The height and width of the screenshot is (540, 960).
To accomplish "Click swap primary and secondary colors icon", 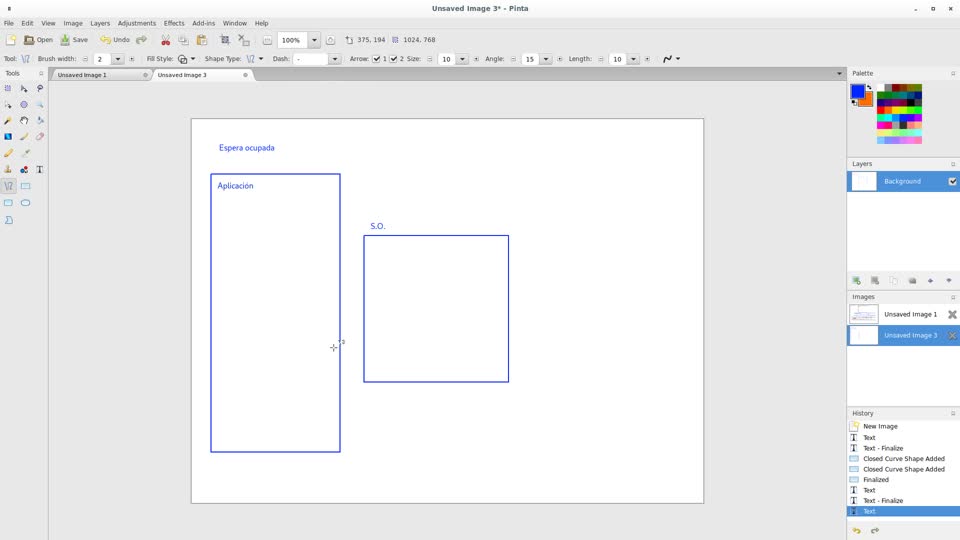I will [869, 87].
